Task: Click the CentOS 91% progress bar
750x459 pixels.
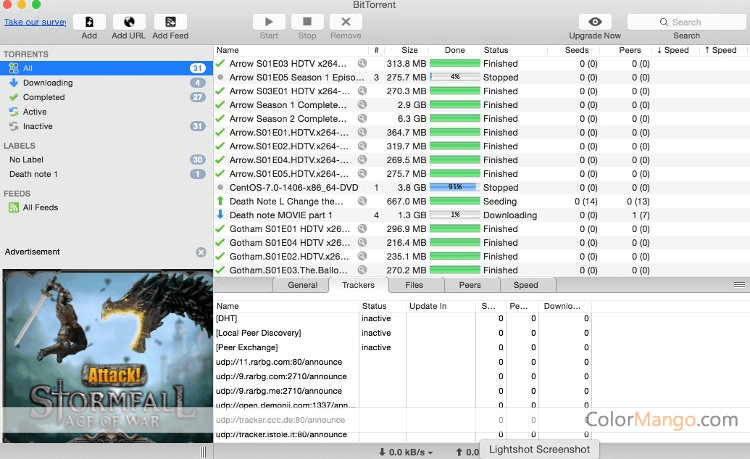Action: (x=454, y=187)
